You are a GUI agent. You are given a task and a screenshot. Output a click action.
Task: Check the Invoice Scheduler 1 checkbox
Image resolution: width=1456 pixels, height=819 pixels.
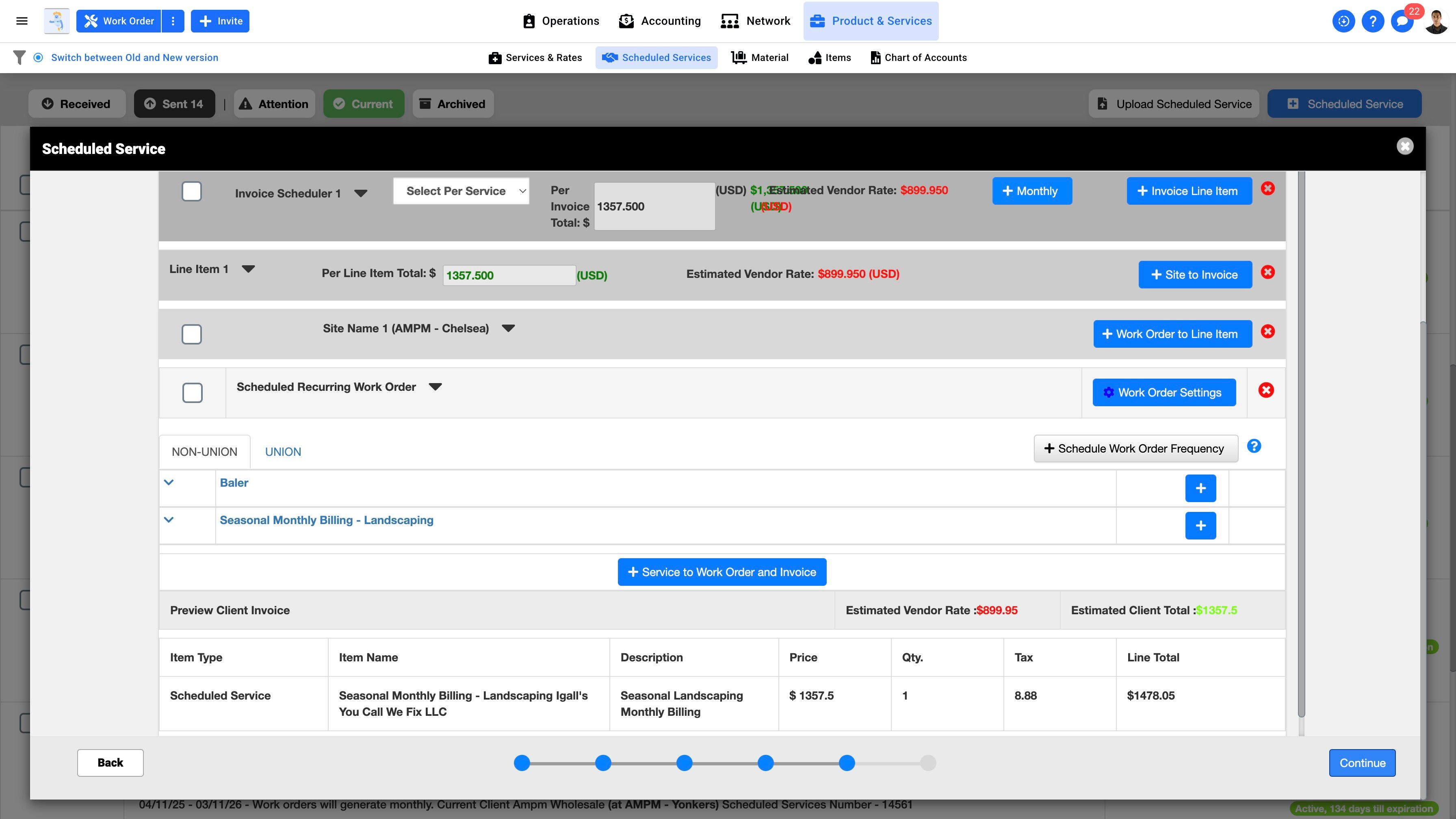[192, 192]
